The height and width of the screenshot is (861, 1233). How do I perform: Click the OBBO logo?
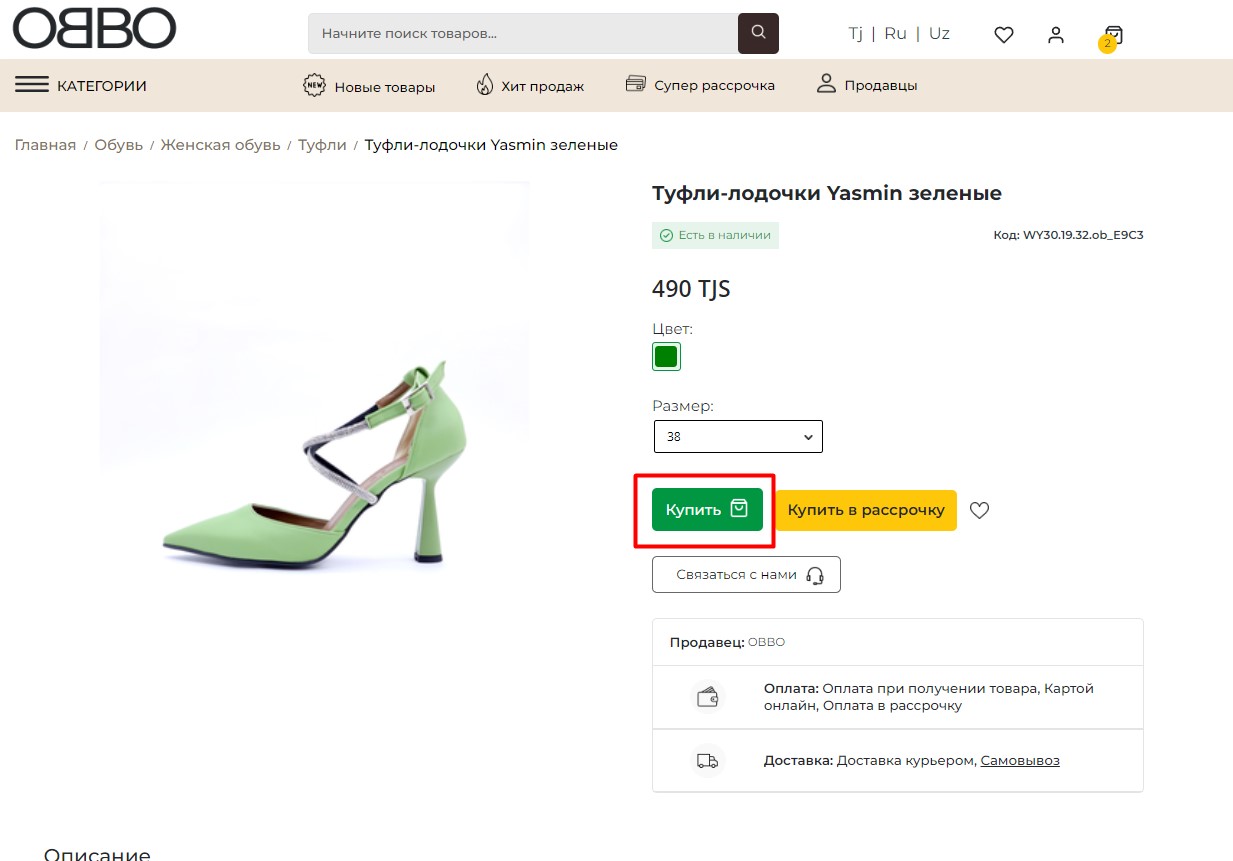click(94, 28)
